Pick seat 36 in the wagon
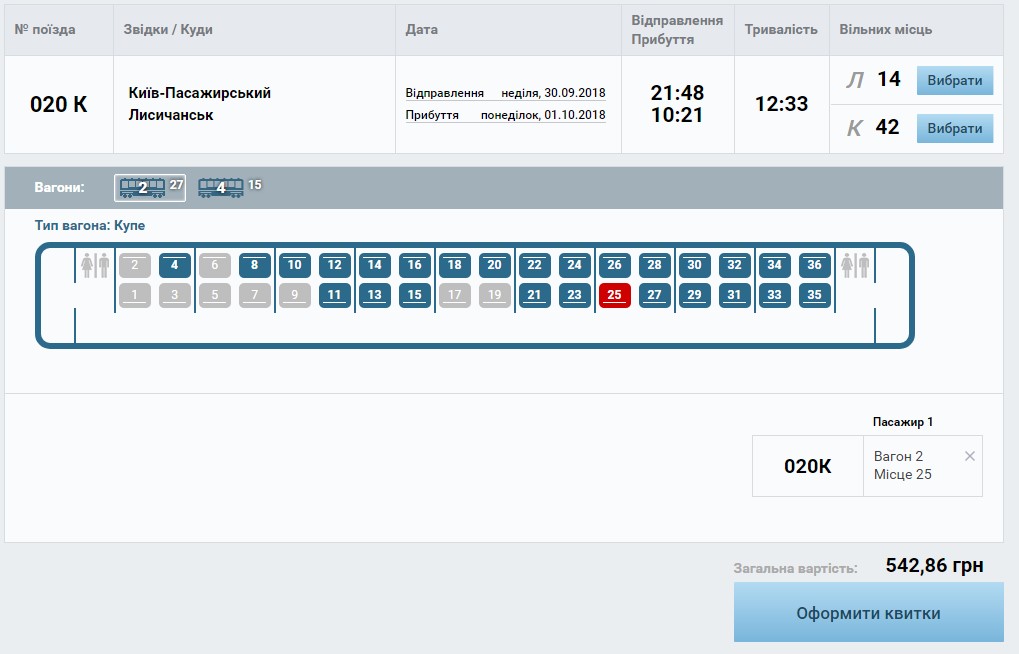 point(814,265)
